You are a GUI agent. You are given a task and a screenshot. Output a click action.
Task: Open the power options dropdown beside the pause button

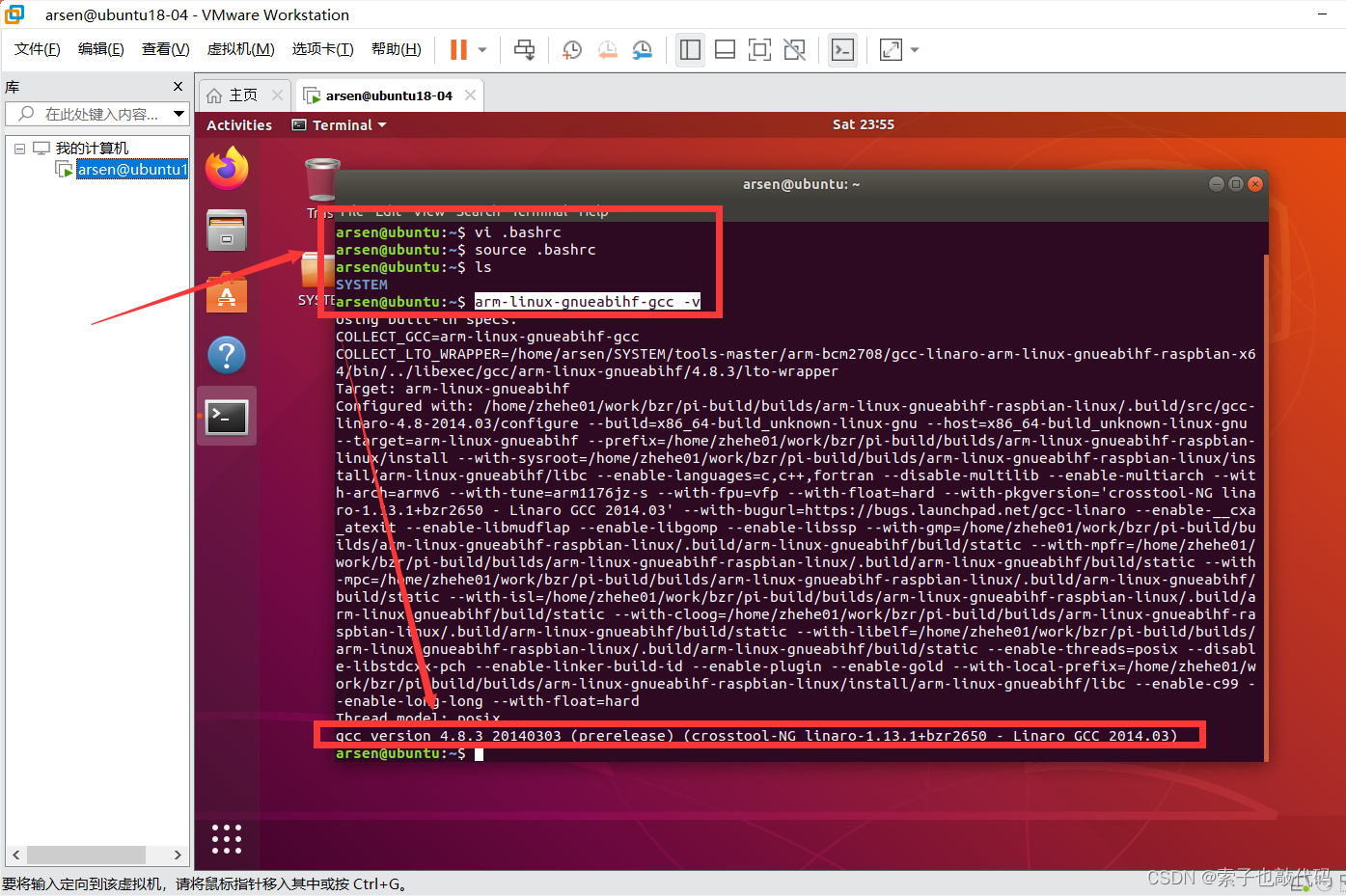coord(482,49)
